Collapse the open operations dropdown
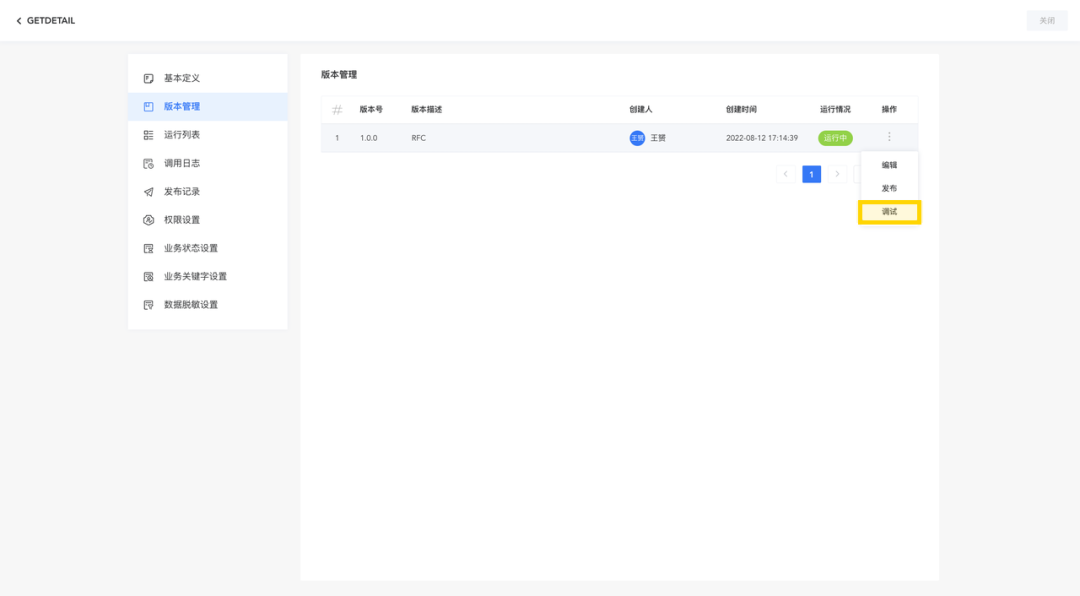Screen dimensions: 1080x596 coord(891,137)
